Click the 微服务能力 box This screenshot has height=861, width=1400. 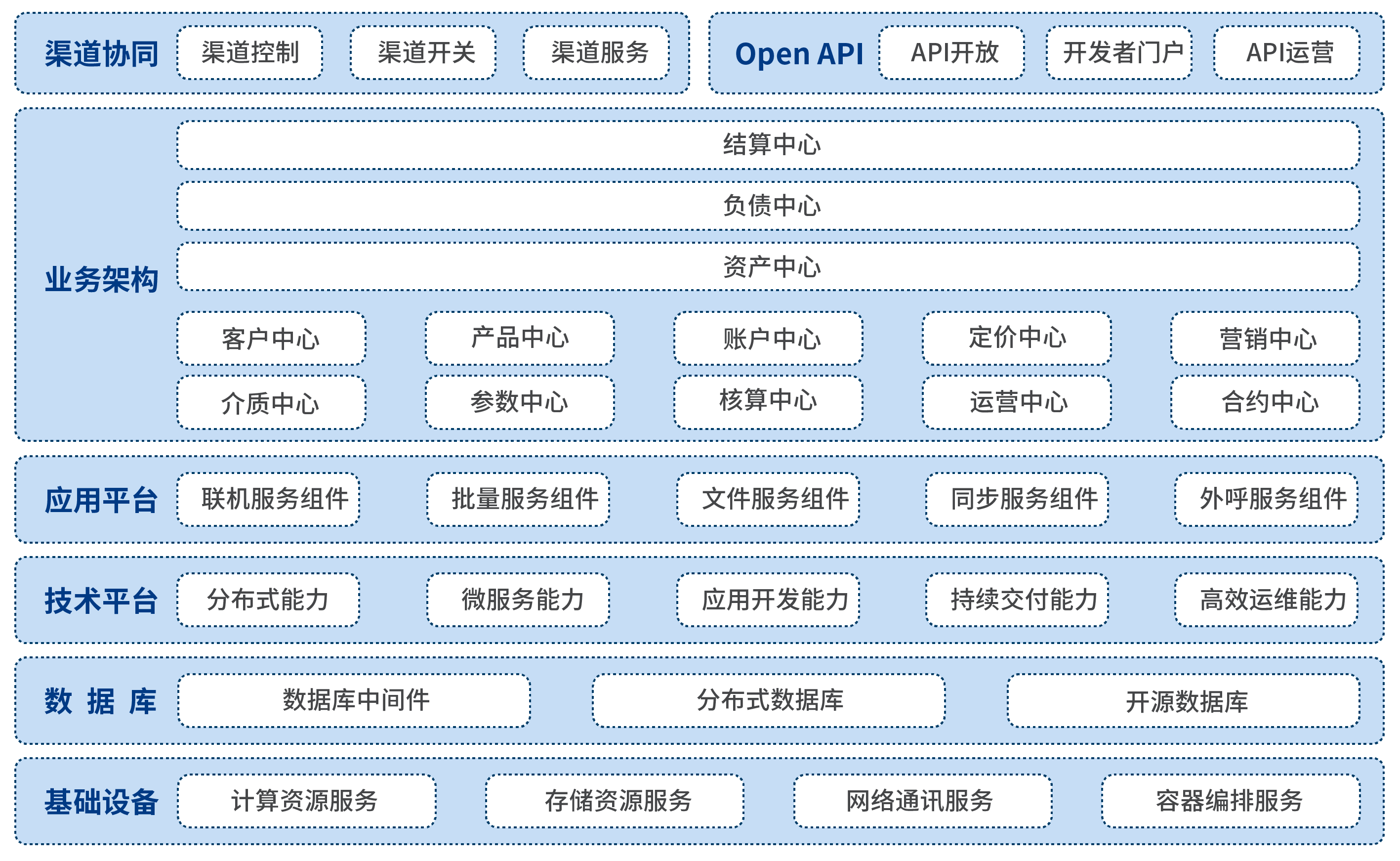(x=519, y=600)
